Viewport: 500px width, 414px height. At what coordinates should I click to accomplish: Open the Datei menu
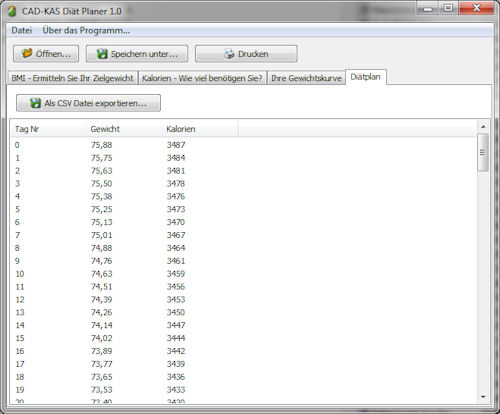(x=22, y=30)
